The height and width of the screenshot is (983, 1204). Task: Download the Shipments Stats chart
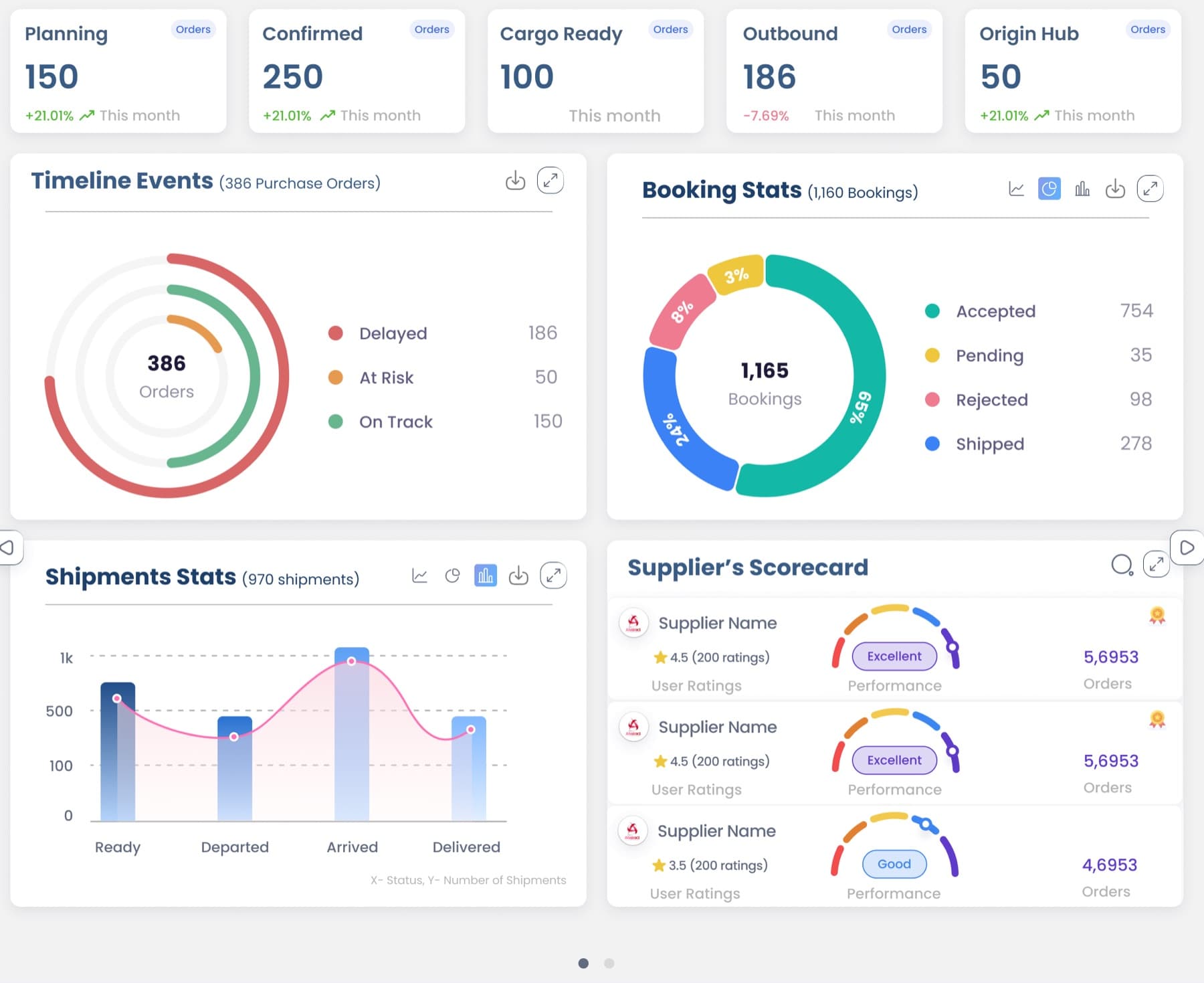518,575
